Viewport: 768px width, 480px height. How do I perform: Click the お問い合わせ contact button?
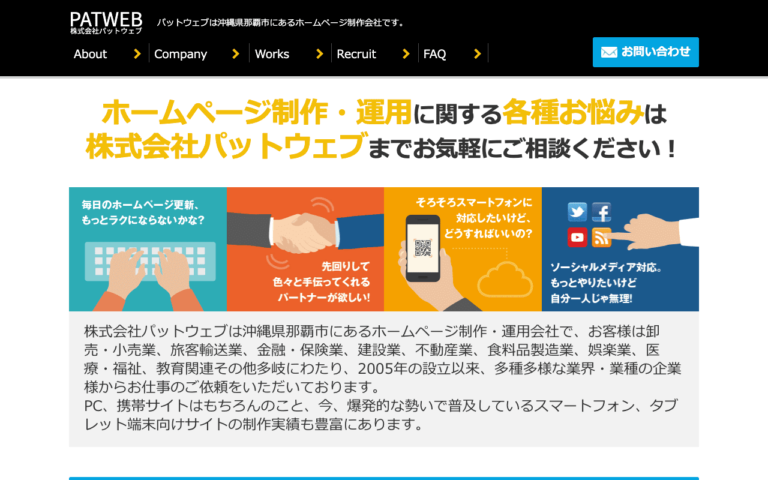click(646, 52)
